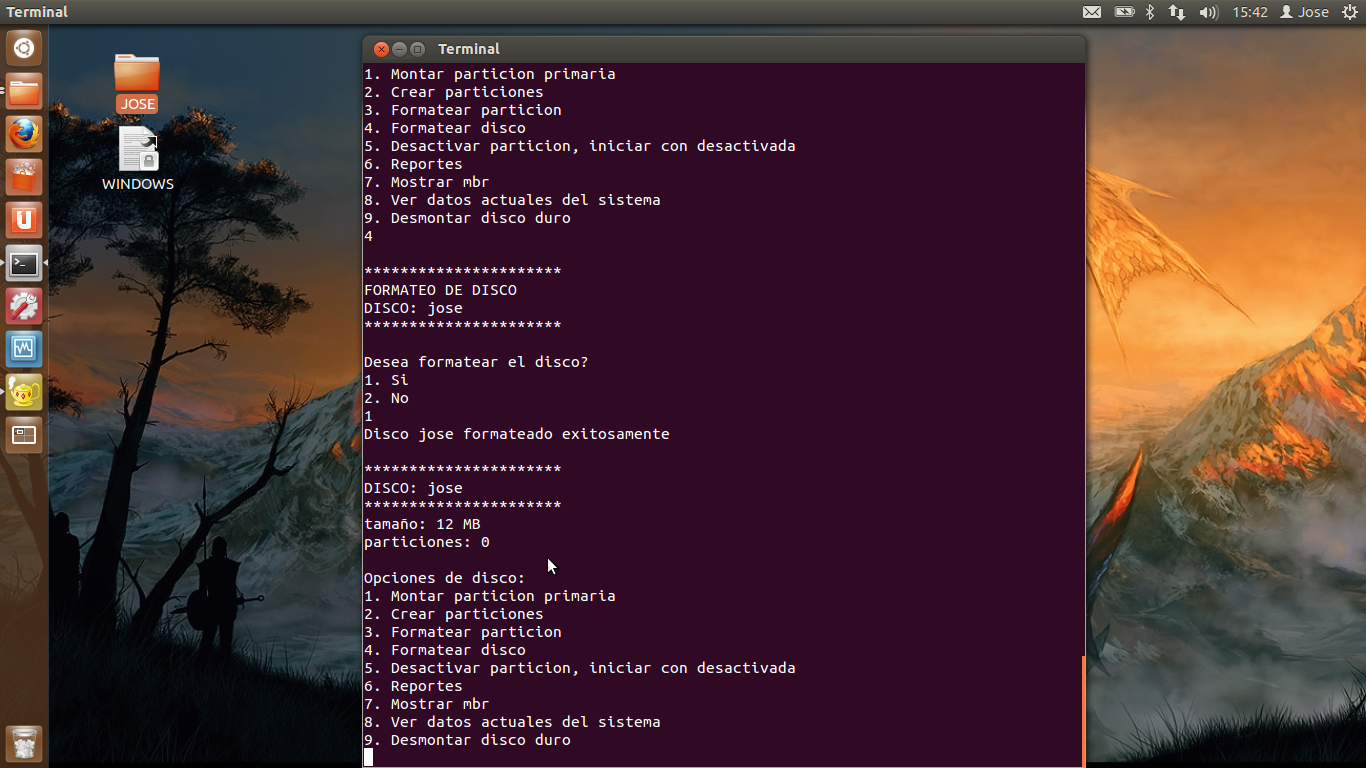1366x768 pixels.
Task: Open Ubuntu Software Center from launcher
Action: tap(24, 178)
